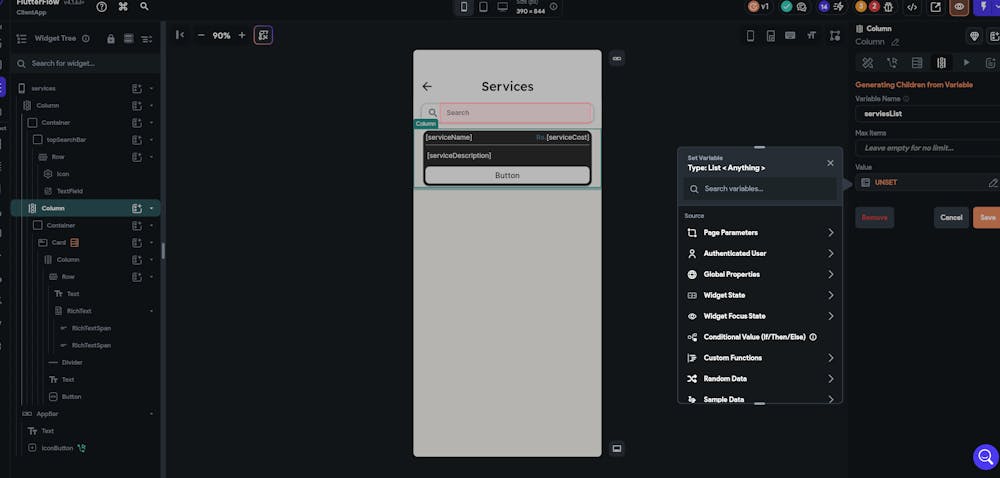
Task: Select the phone device preview
Action: coord(464,7)
